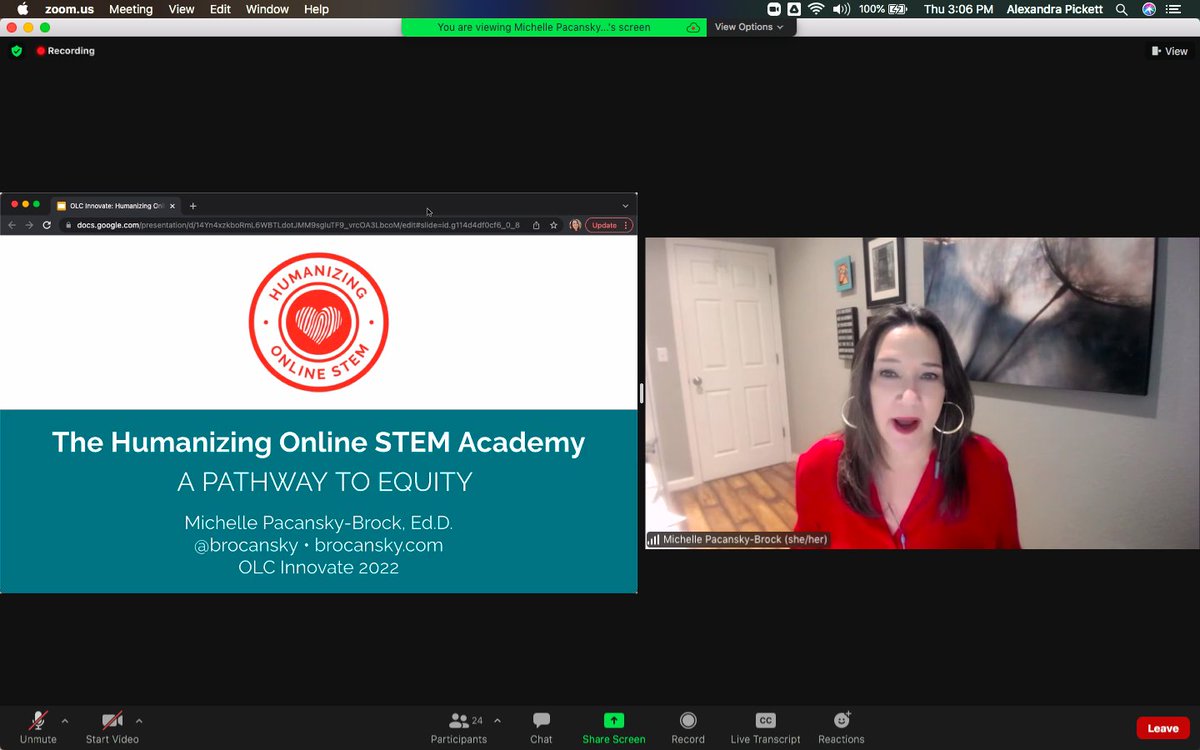Click the Humanizing Online STEM logo
Screen dimensions: 1200x750
click(318, 322)
